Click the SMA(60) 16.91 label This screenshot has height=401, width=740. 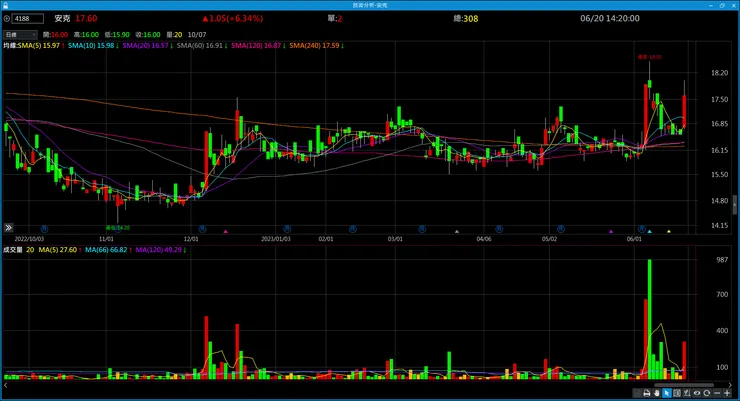[202, 46]
